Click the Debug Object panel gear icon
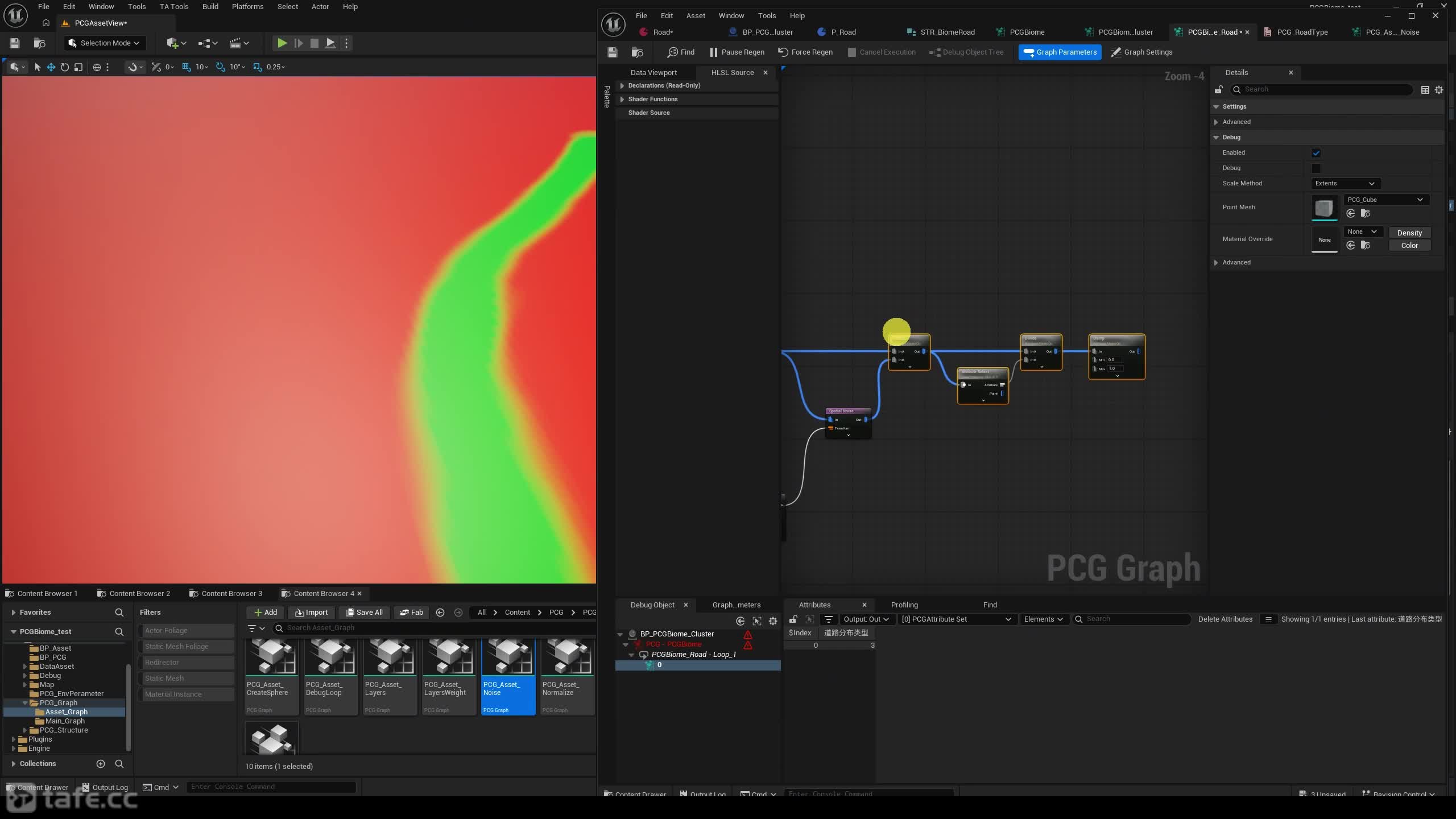The width and height of the screenshot is (1456, 819). [x=773, y=621]
